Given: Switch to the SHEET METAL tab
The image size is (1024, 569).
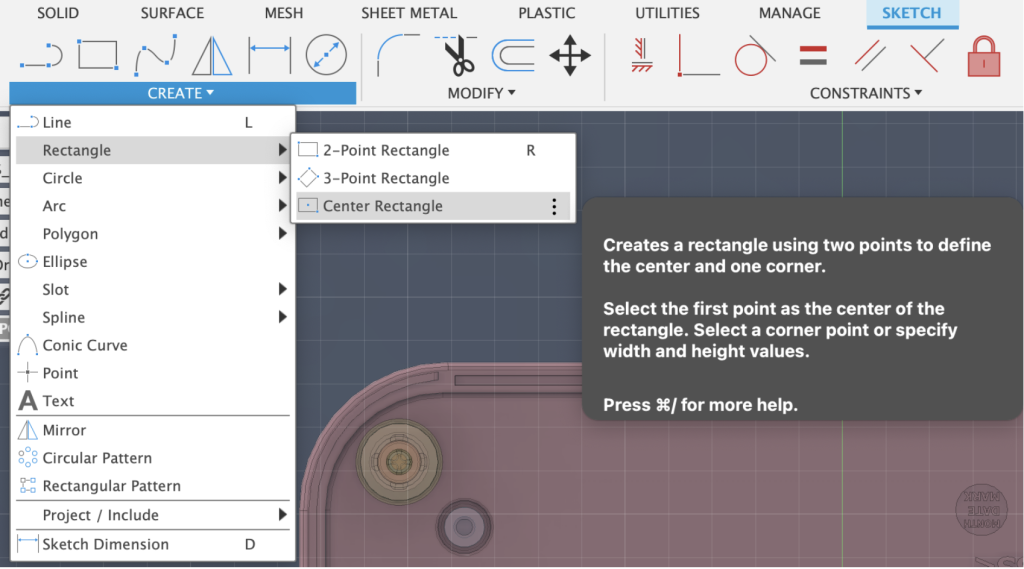Looking at the screenshot, I should [409, 13].
